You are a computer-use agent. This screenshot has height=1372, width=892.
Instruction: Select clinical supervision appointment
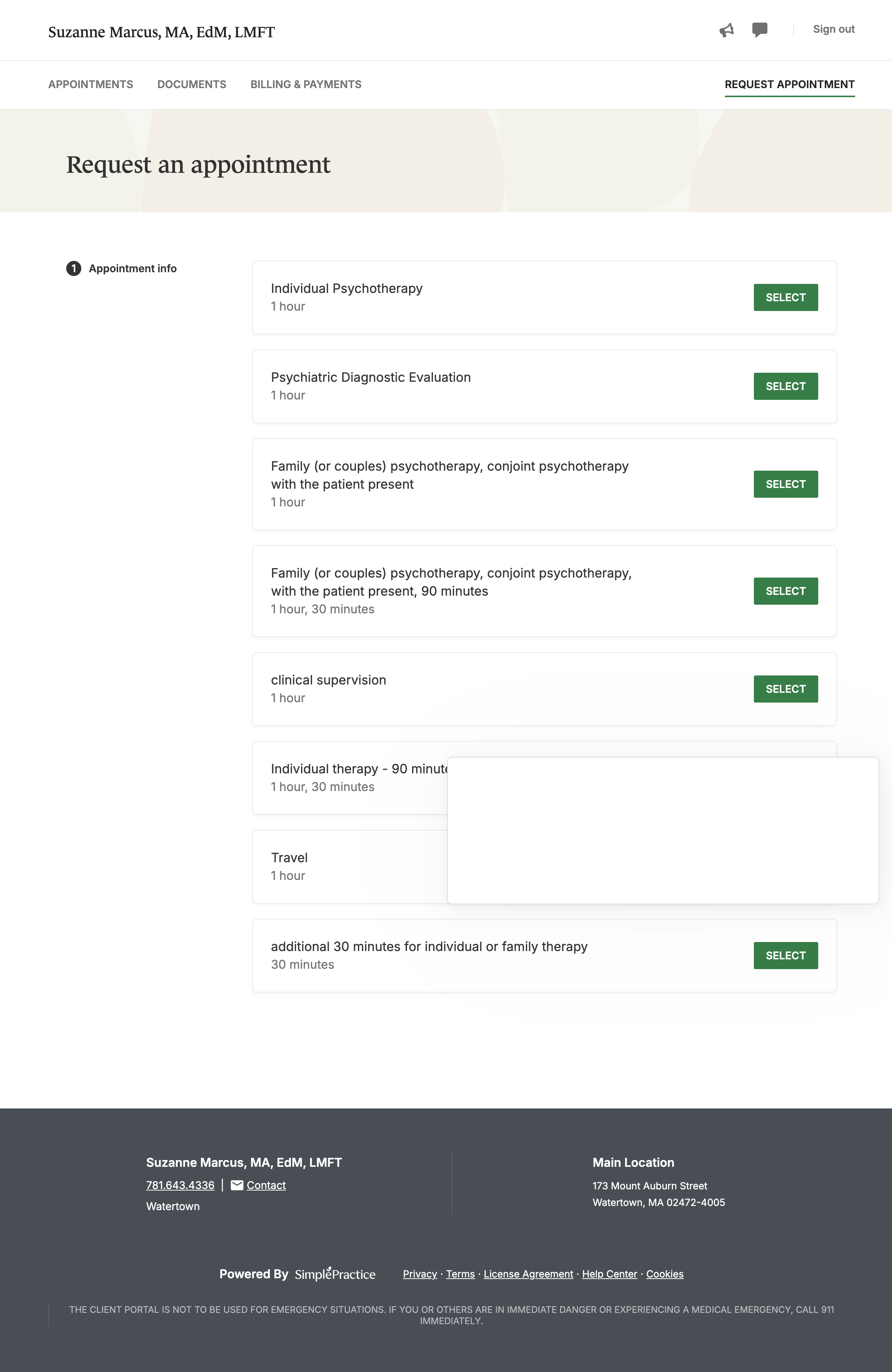pos(785,689)
